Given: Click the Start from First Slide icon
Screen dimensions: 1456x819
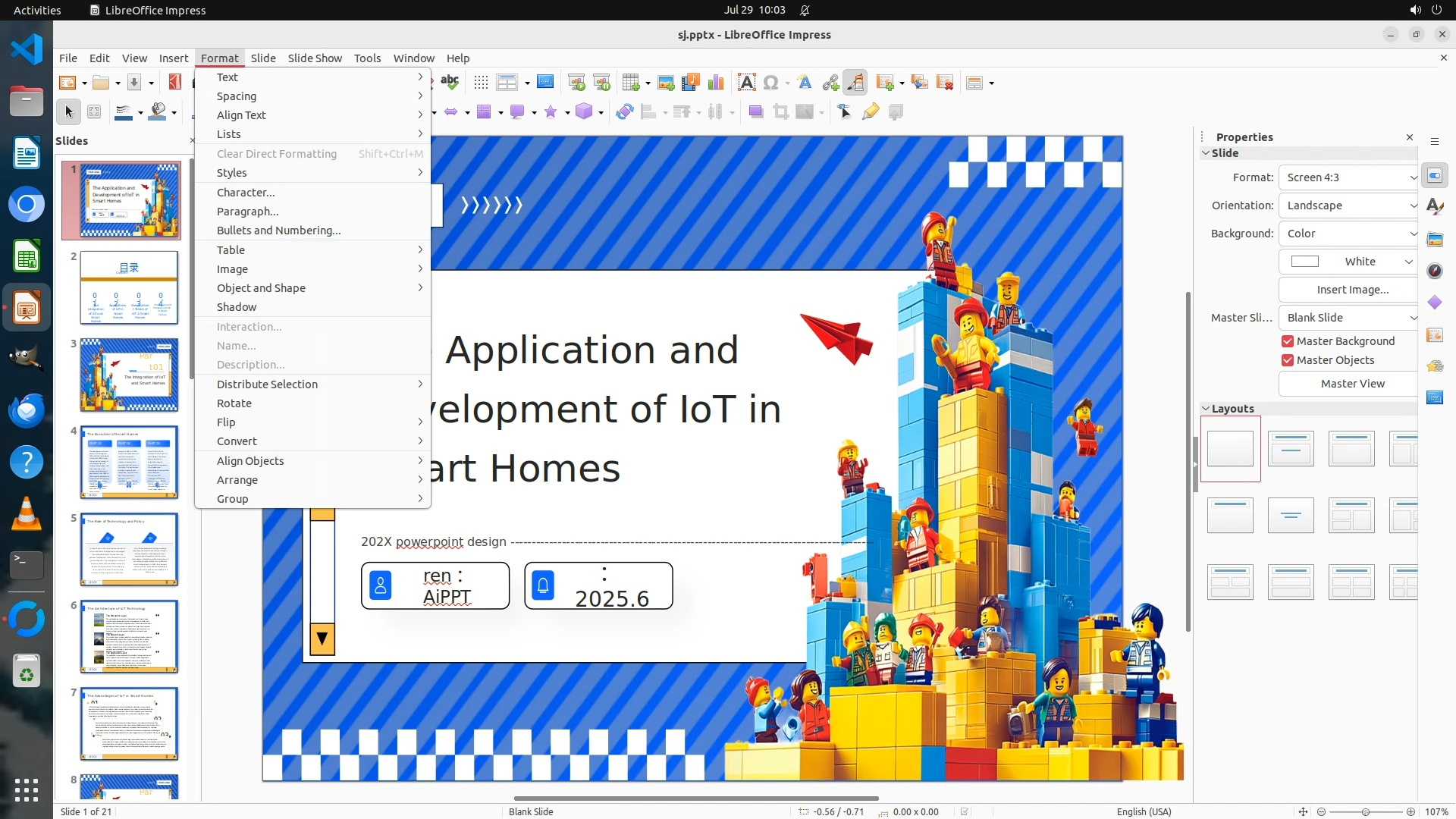Looking at the screenshot, I should tap(576, 83).
